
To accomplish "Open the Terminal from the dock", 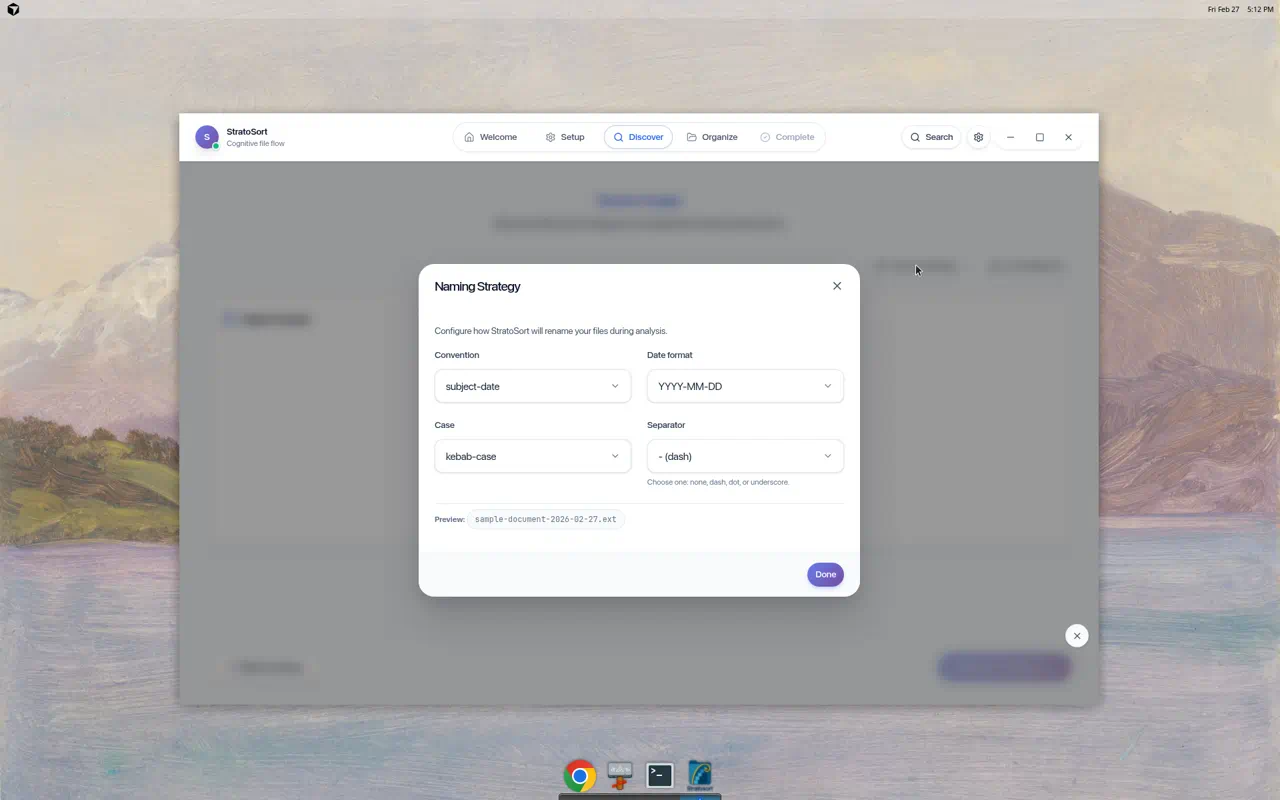I will [x=660, y=775].
